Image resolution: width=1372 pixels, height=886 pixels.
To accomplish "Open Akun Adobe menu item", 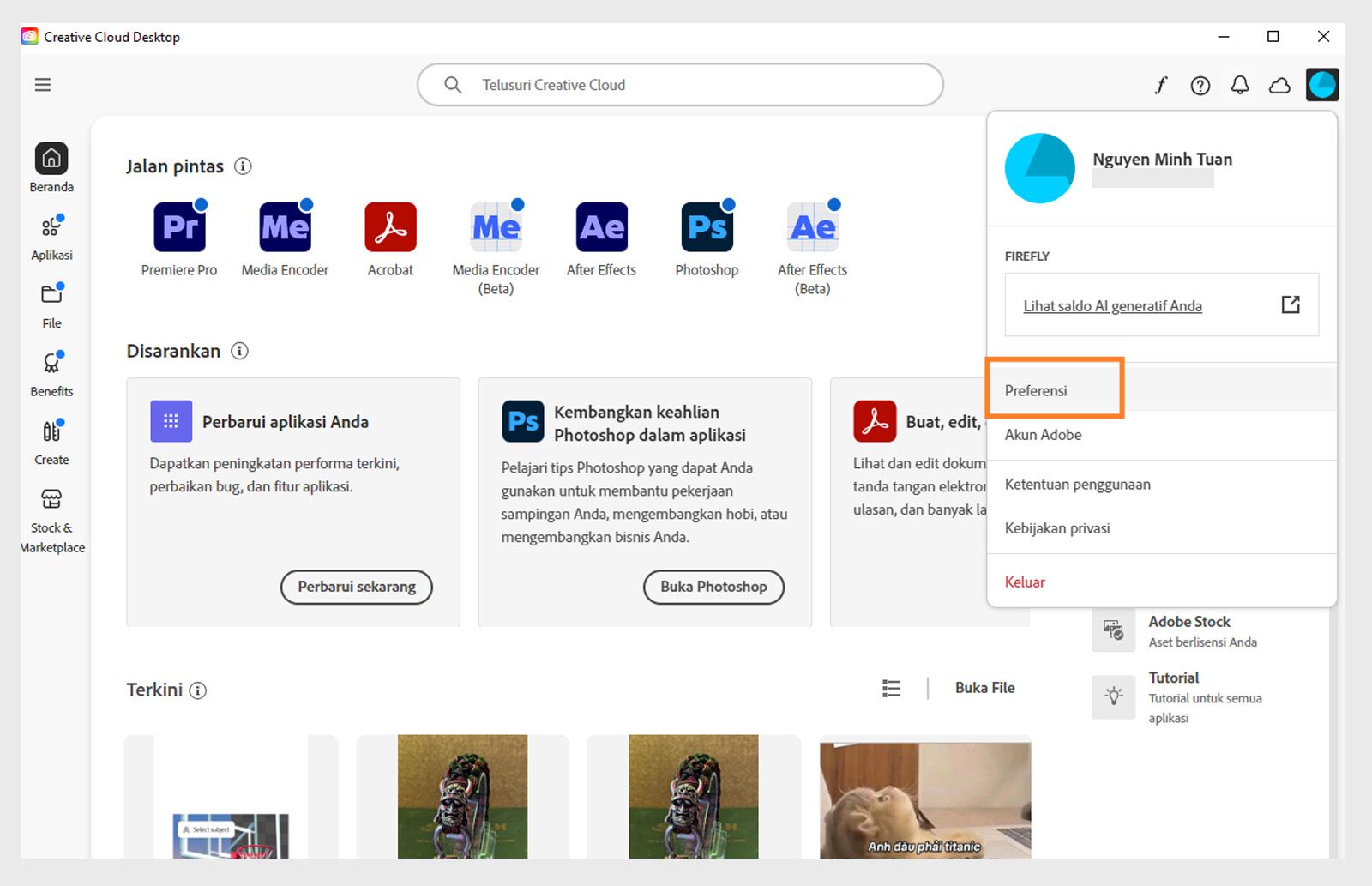I will pos(1043,435).
